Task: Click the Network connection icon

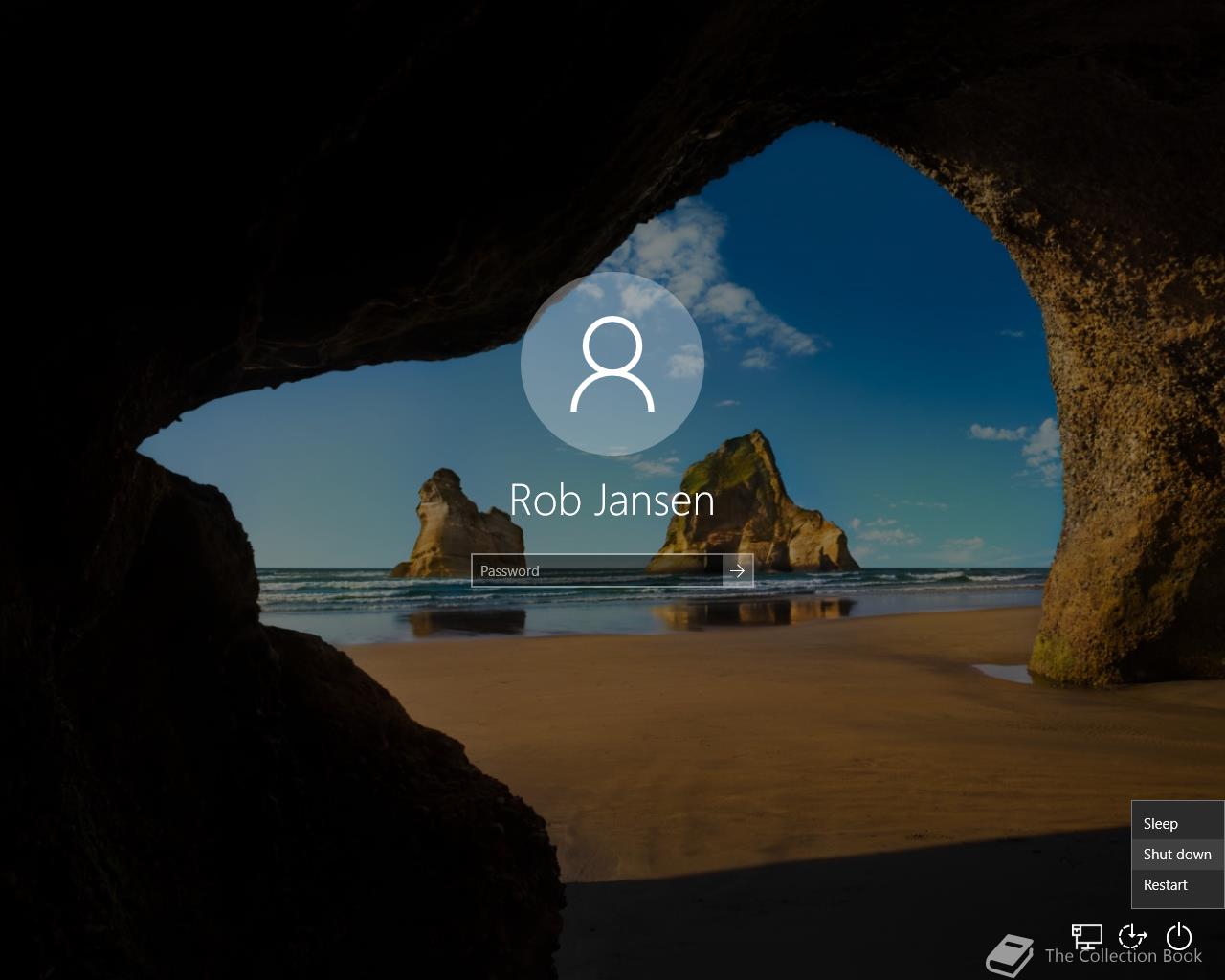Action: [x=1087, y=936]
